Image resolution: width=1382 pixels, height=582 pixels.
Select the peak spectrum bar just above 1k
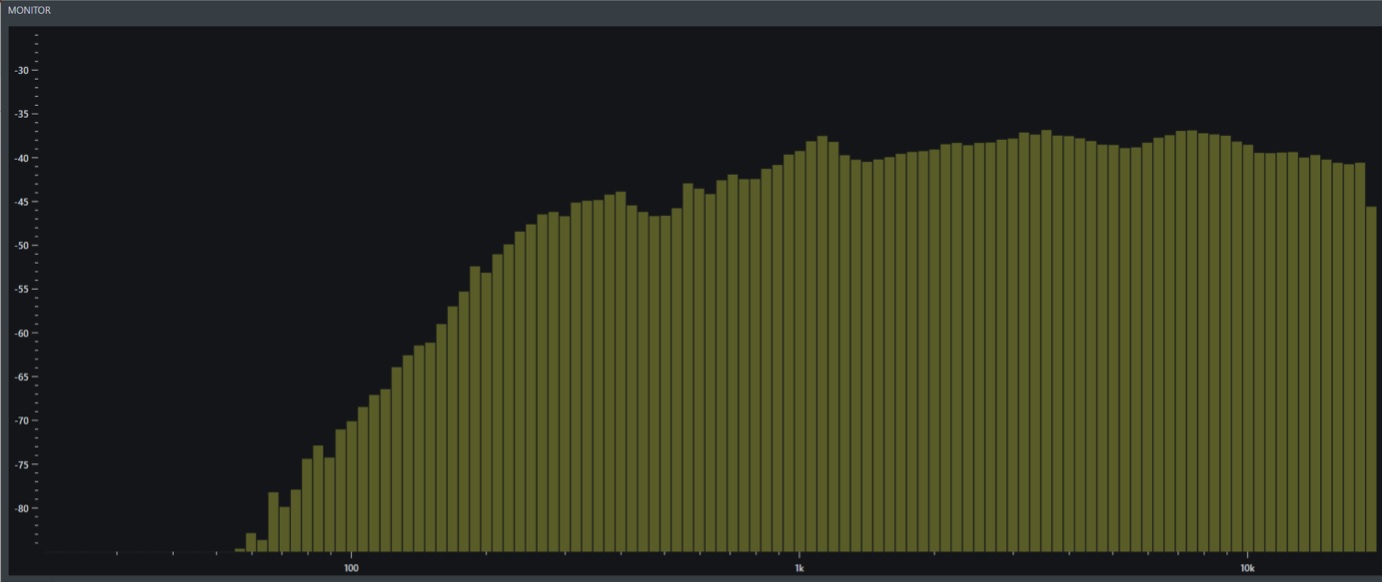[822, 344]
